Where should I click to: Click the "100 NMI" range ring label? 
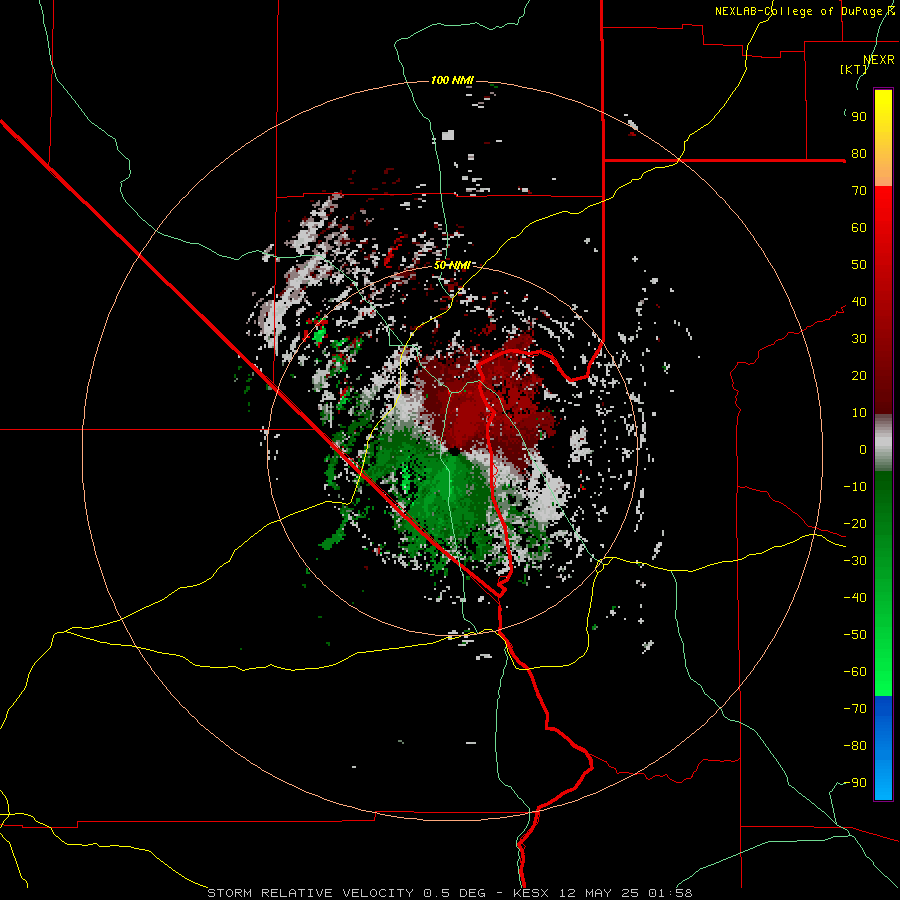tap(452, 80)
